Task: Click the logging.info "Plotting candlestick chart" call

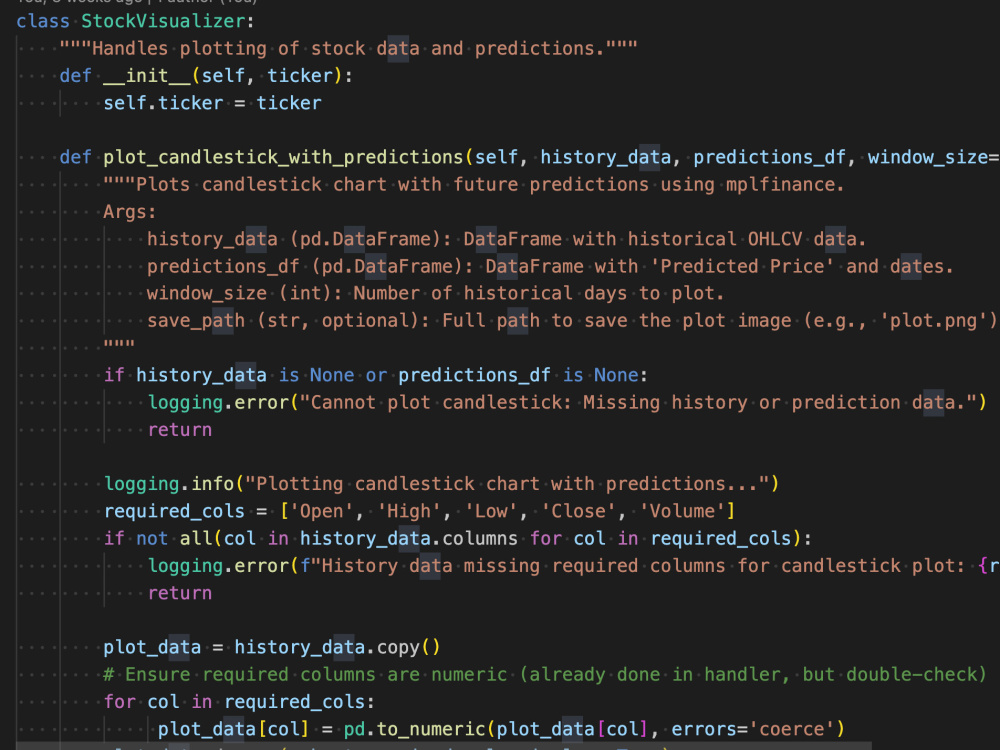Action: 441,484
